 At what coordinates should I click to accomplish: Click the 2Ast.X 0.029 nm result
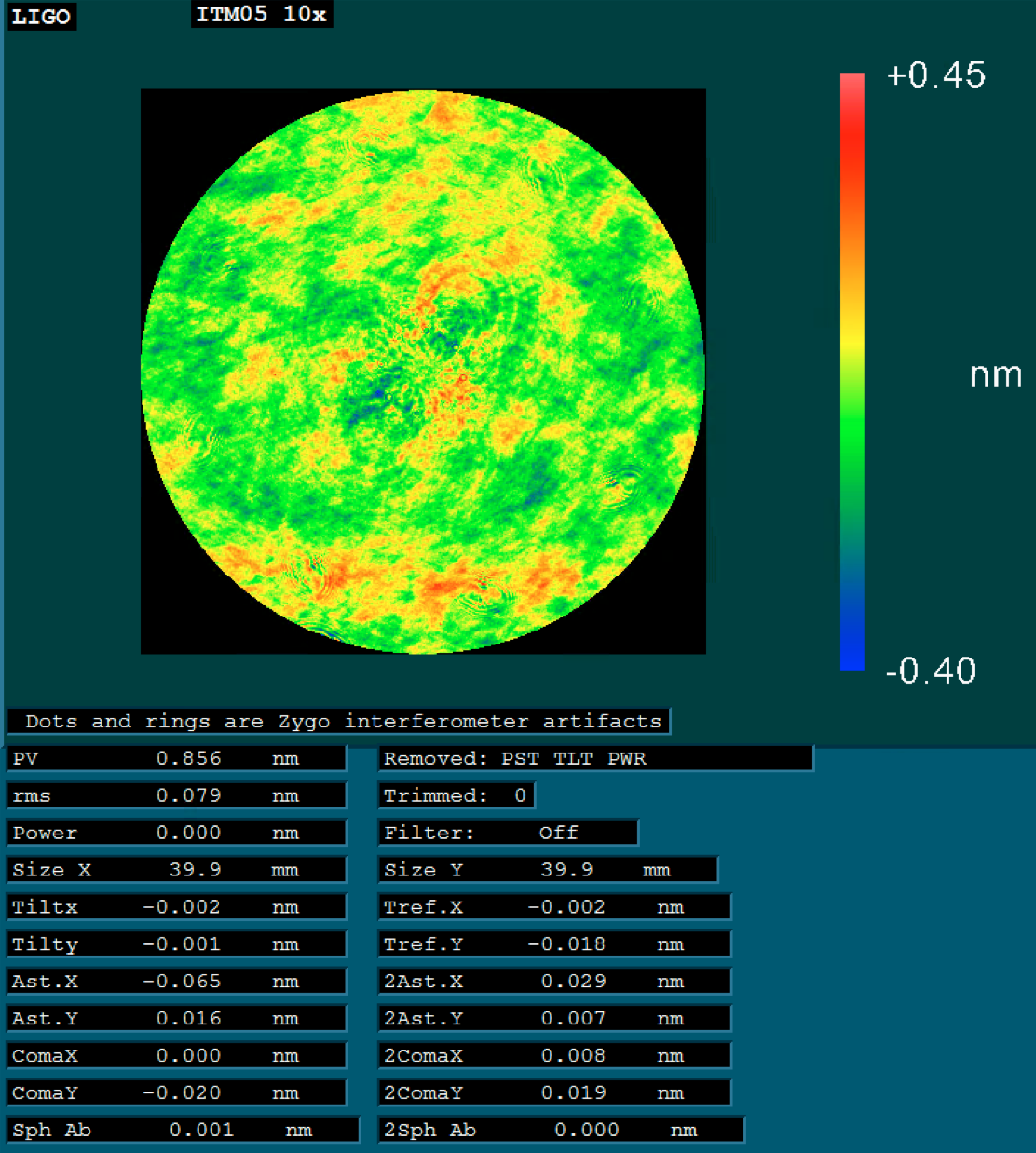tap(554, 982)
